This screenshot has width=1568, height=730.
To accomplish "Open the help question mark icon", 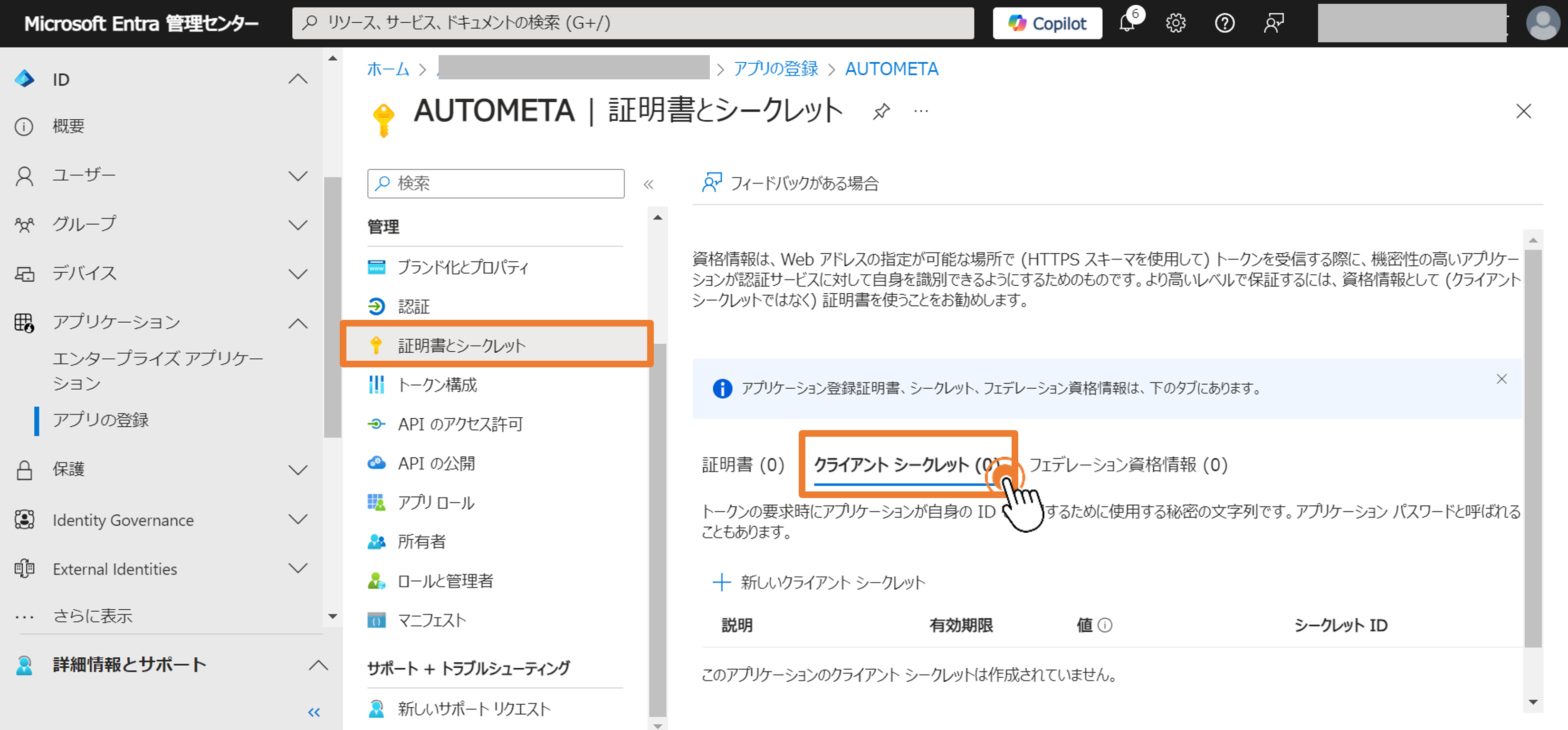I will 1224,23.
